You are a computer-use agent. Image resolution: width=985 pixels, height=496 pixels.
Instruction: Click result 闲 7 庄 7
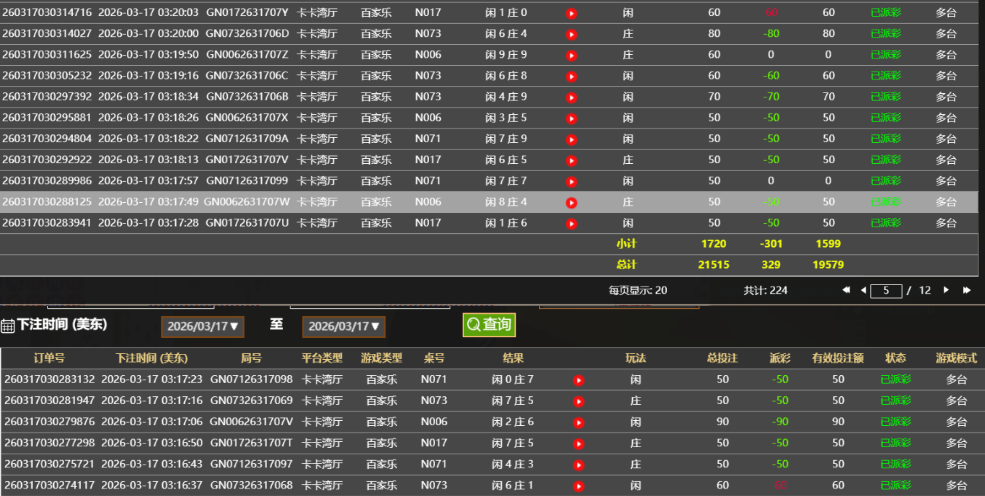506,181
